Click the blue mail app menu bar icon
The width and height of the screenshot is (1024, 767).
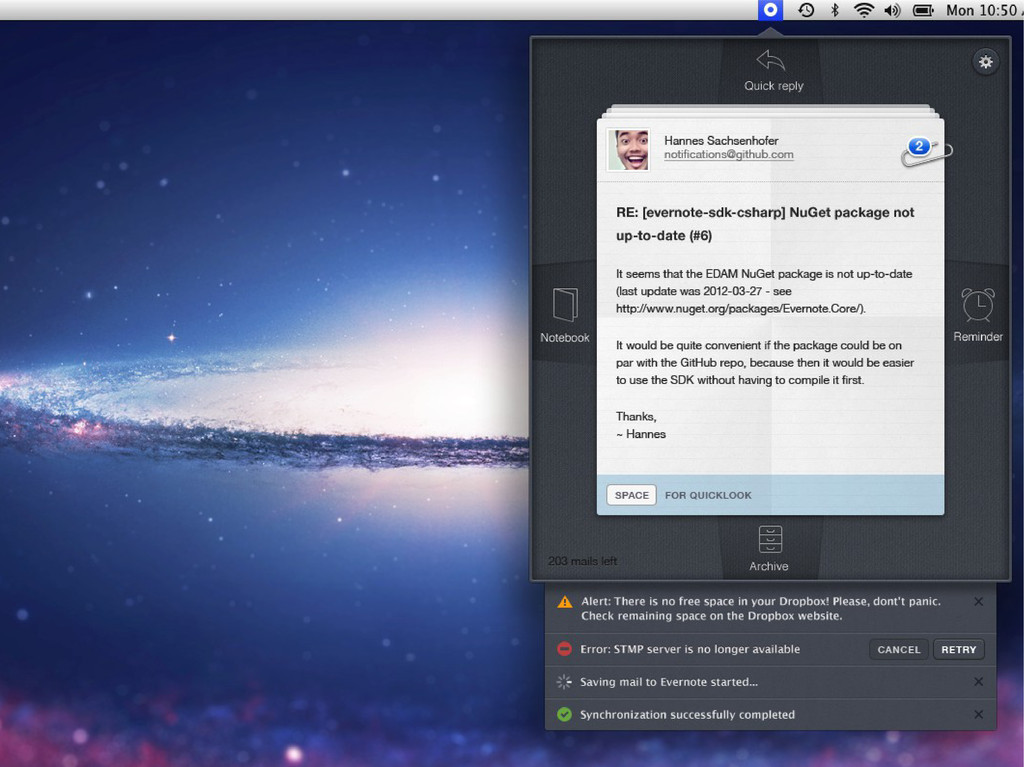tap(771, 10)
